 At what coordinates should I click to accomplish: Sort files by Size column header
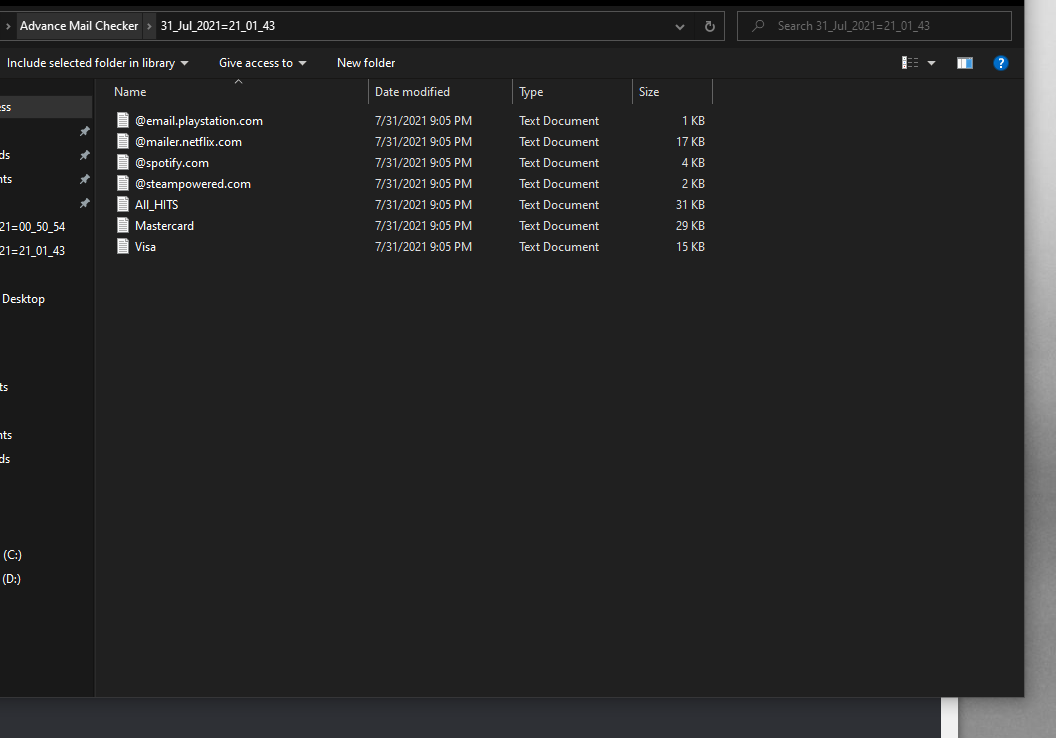(649, 92)
